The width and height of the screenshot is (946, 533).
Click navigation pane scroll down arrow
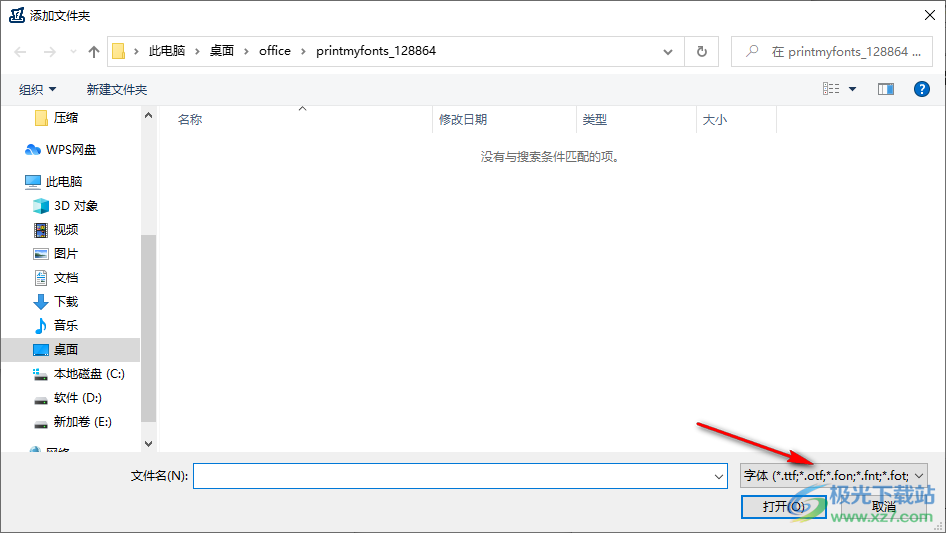148,444
